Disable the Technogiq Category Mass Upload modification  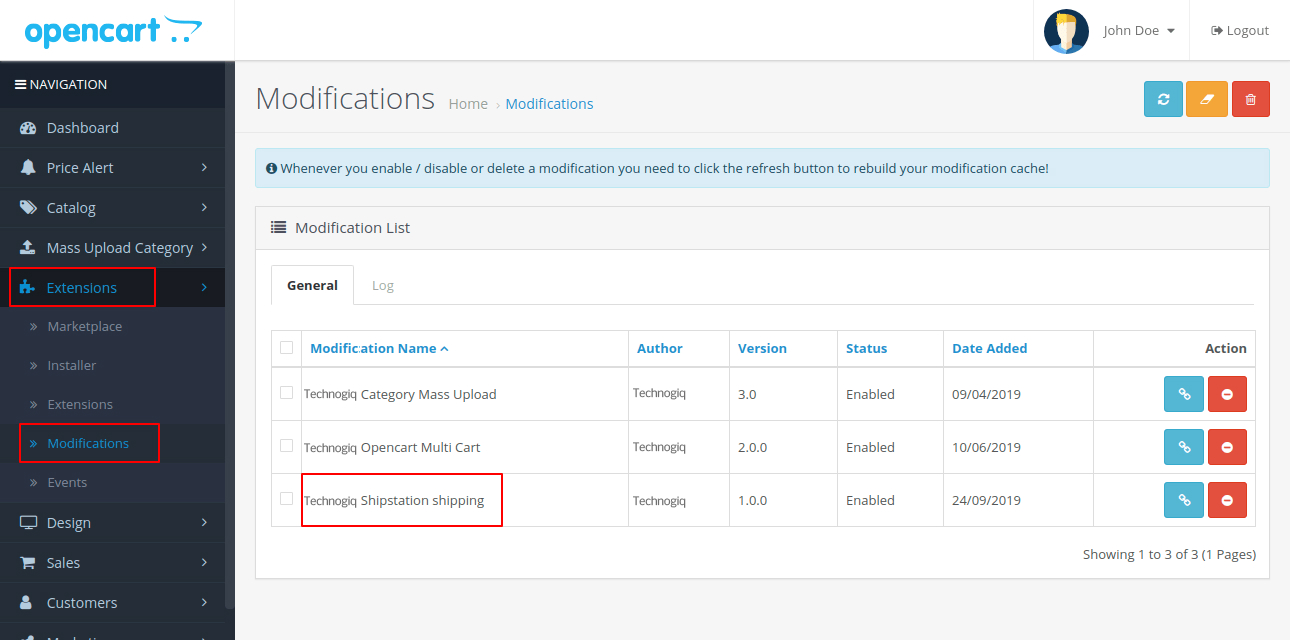(x=1227, y=394)
